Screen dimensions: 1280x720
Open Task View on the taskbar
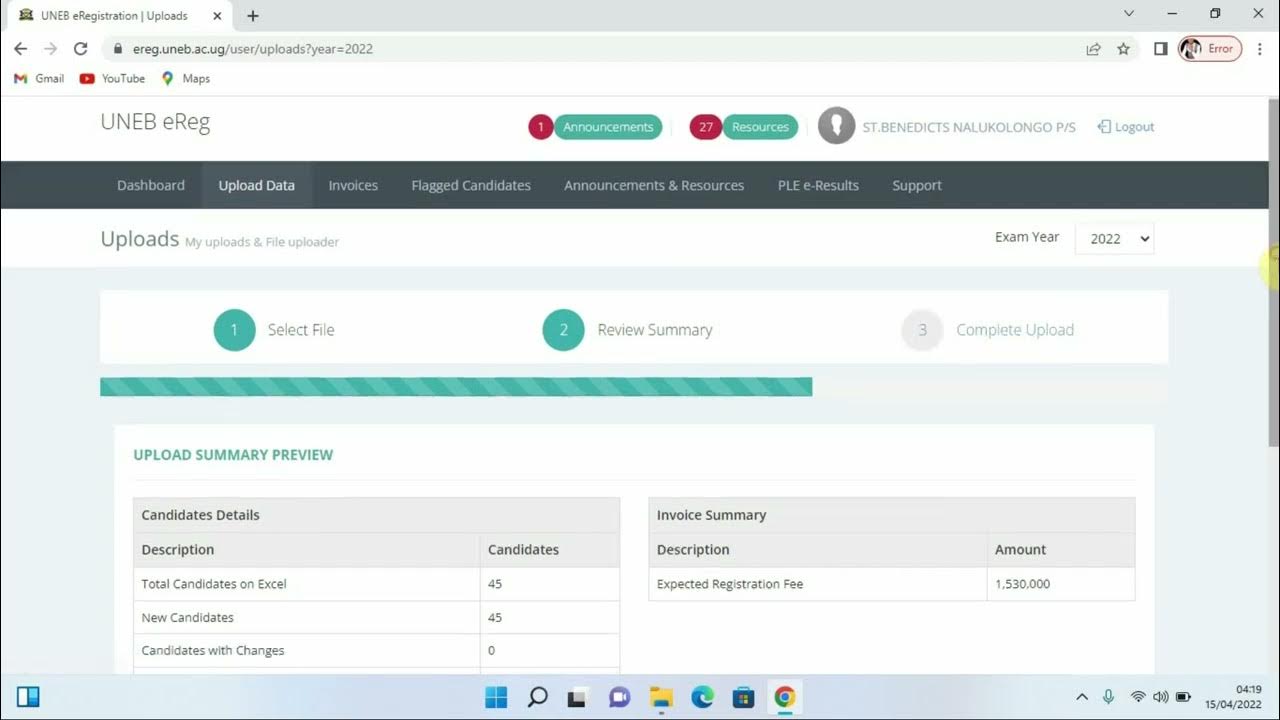point(577,697)
